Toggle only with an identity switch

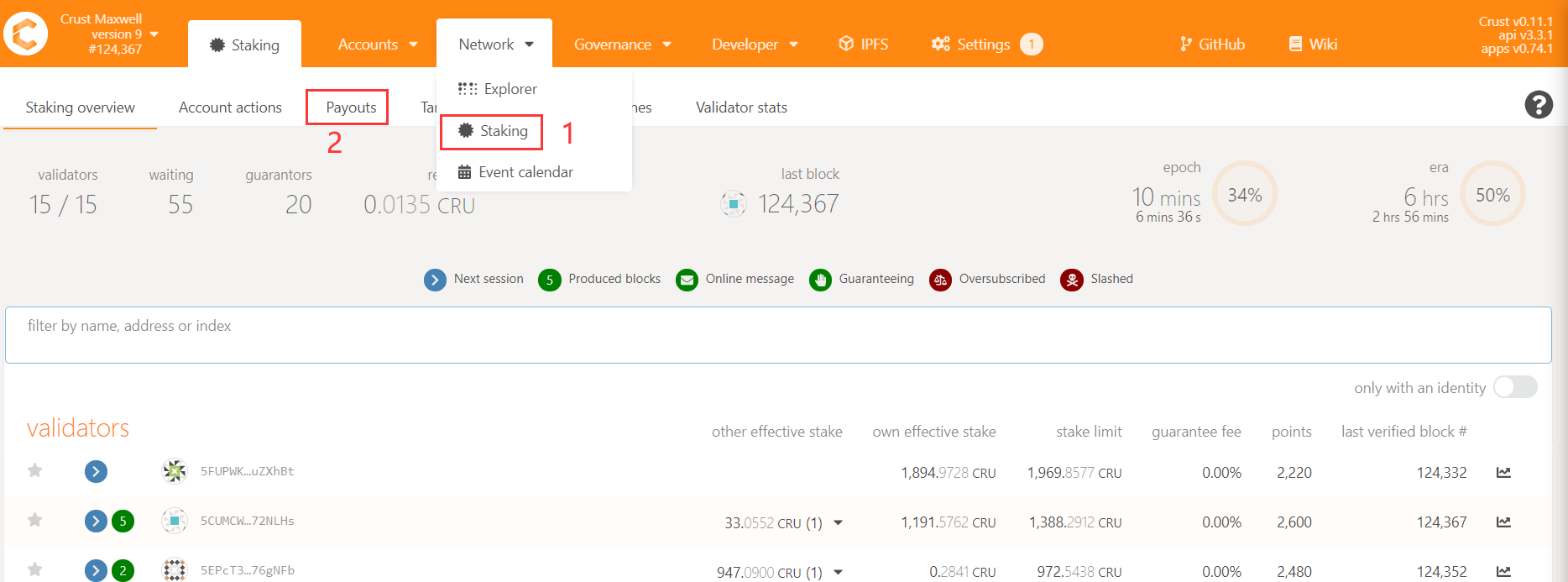(1515, 386)
